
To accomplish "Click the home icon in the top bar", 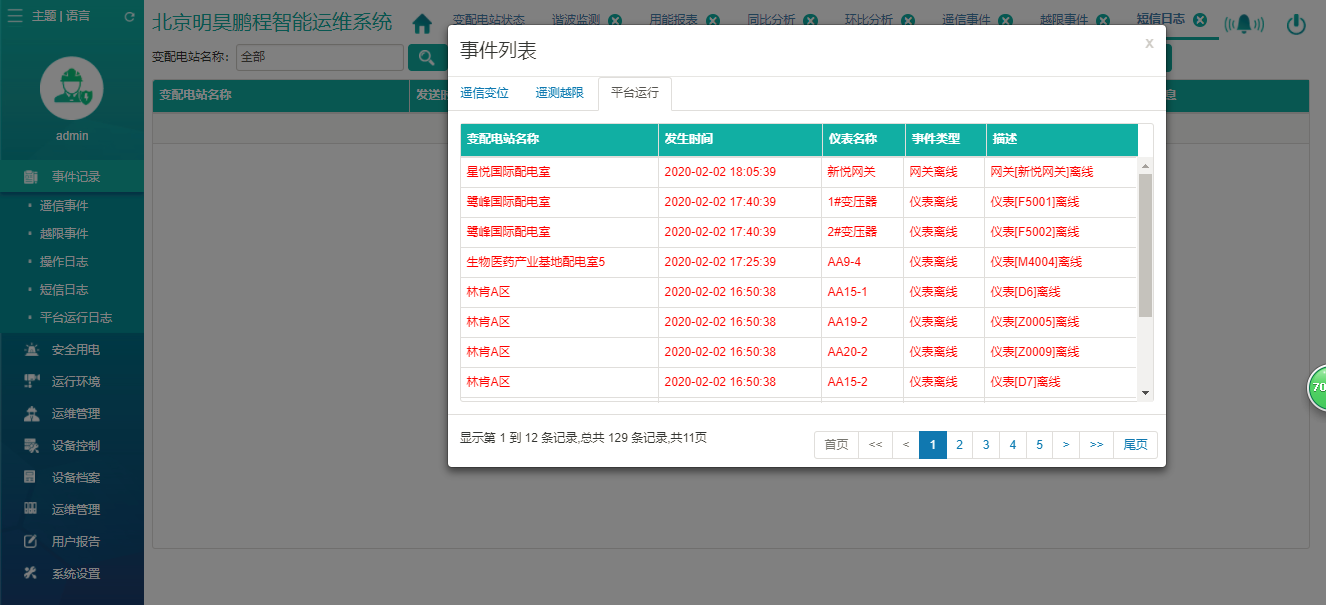I will pyautogui.click(x=422, y=23).
